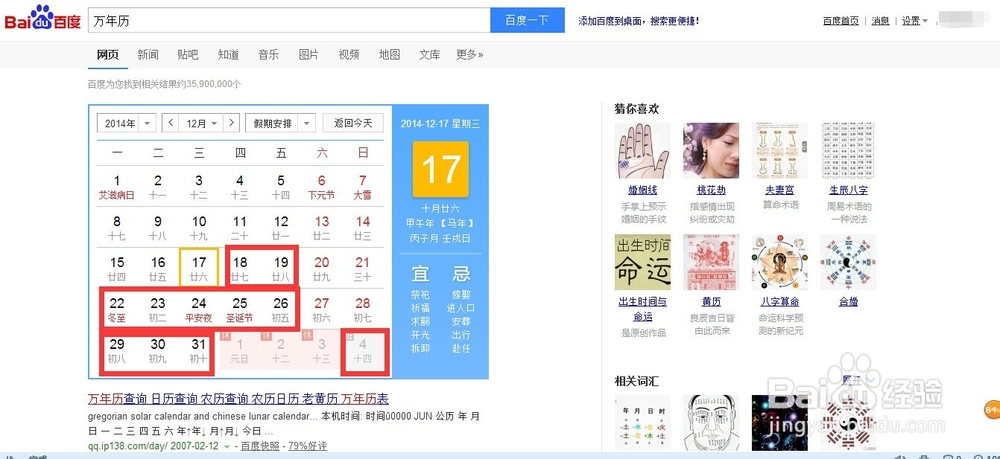Select December 13 廿二
This screenshot has width=1000, height=459.
(x=321, y=228)
